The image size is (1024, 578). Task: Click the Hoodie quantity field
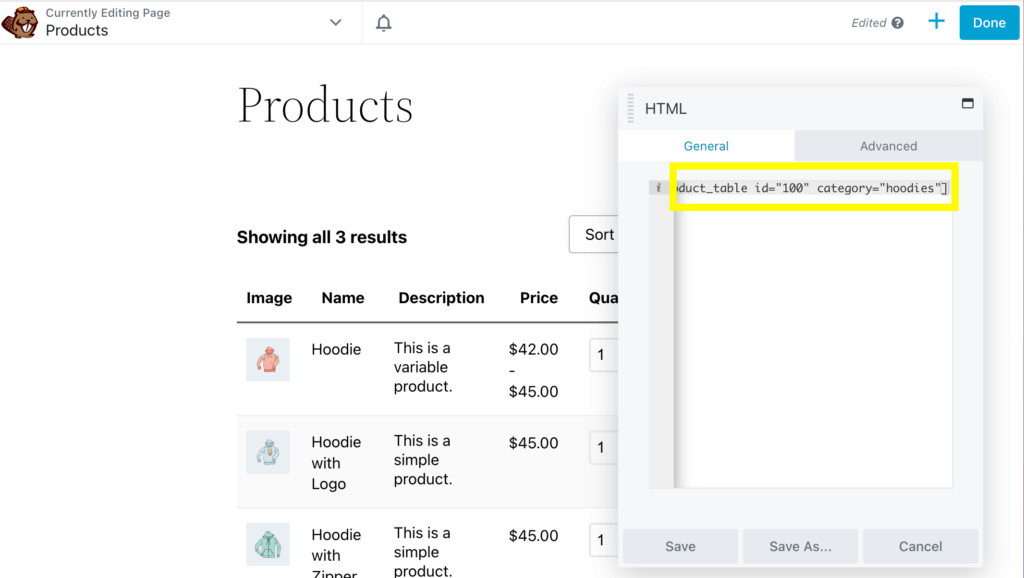click(604, 355)
